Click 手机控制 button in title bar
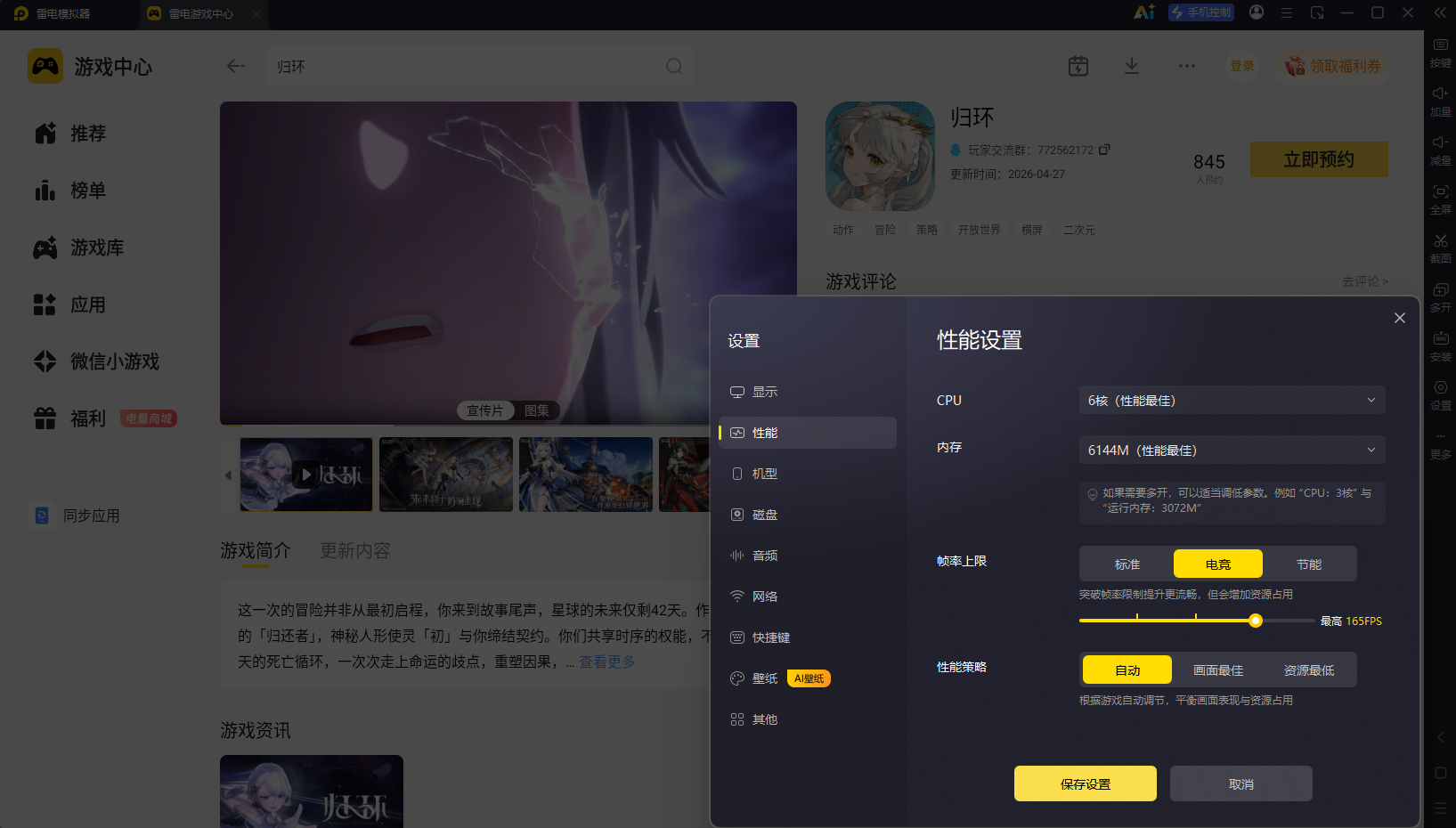Screen dimensions: 1456x828 (x=1201, y=12)
